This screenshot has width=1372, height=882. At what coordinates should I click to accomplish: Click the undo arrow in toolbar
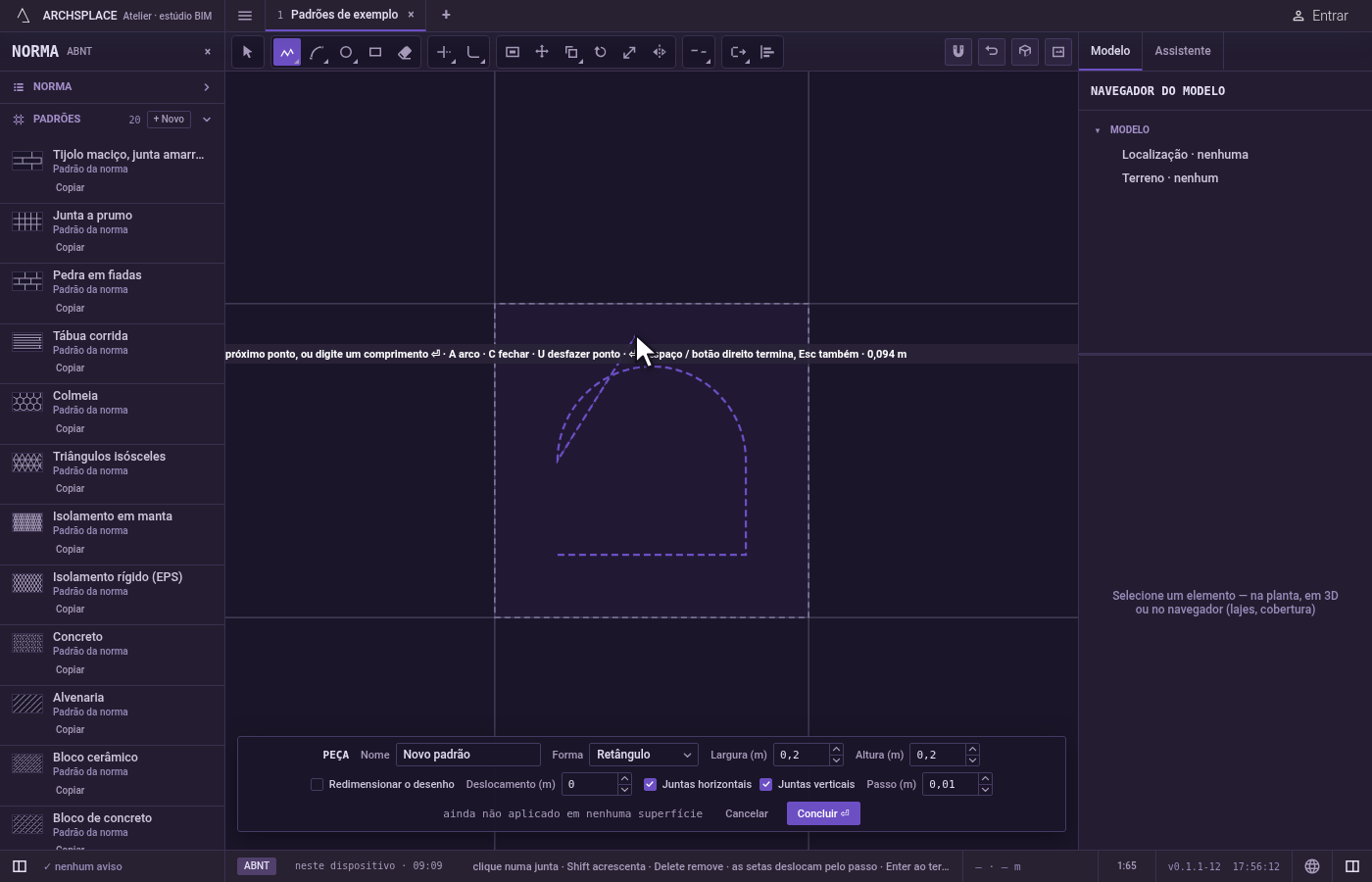coord(992,52)
